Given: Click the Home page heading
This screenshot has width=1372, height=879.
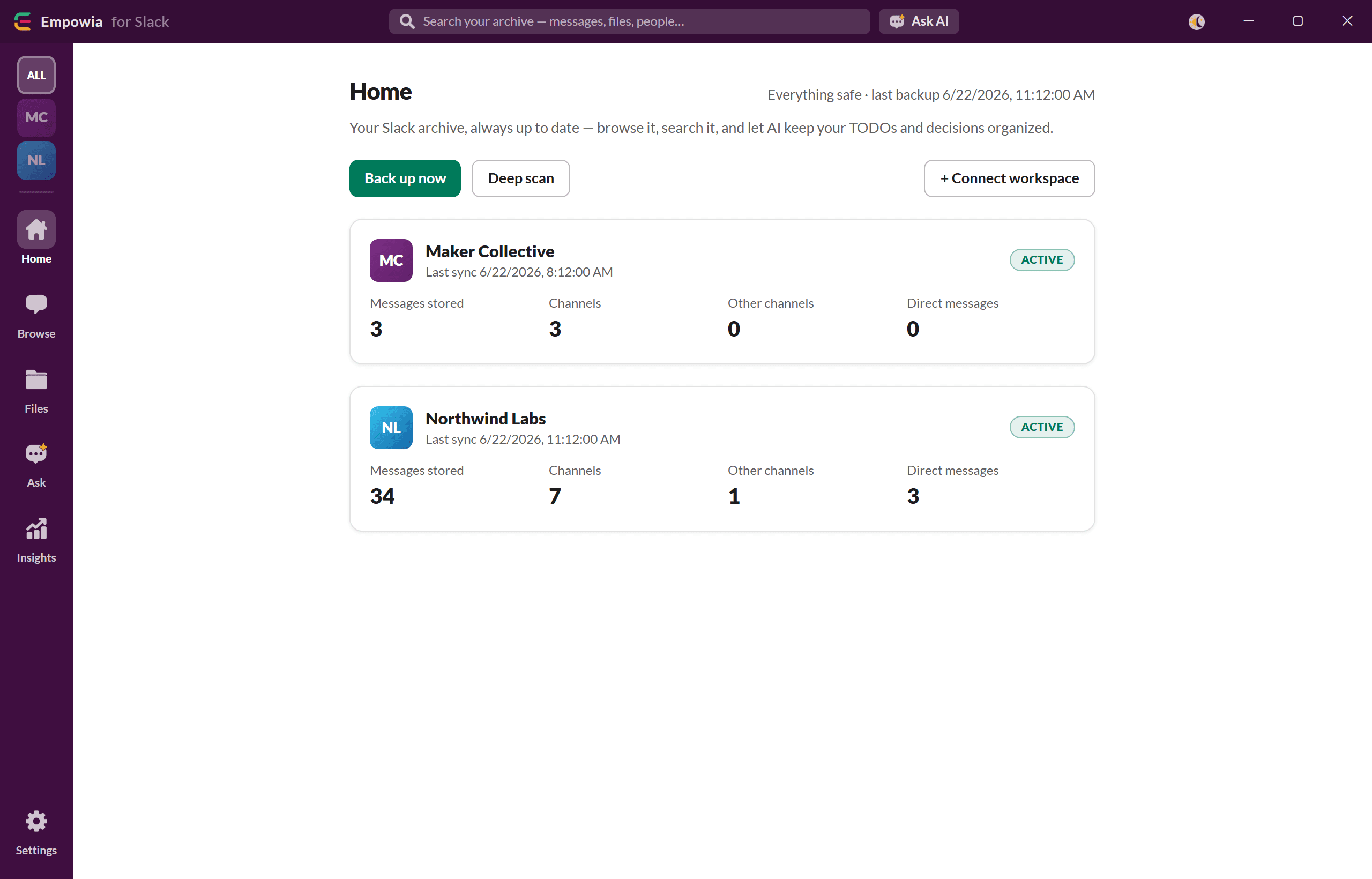Looking at the screenshot, I should pos(381,92).
